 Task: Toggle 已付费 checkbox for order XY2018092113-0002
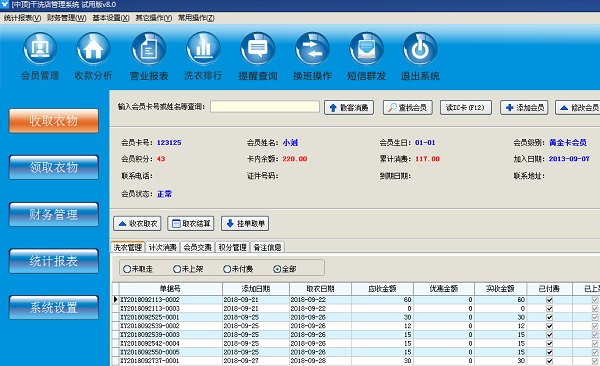[549, 300]
